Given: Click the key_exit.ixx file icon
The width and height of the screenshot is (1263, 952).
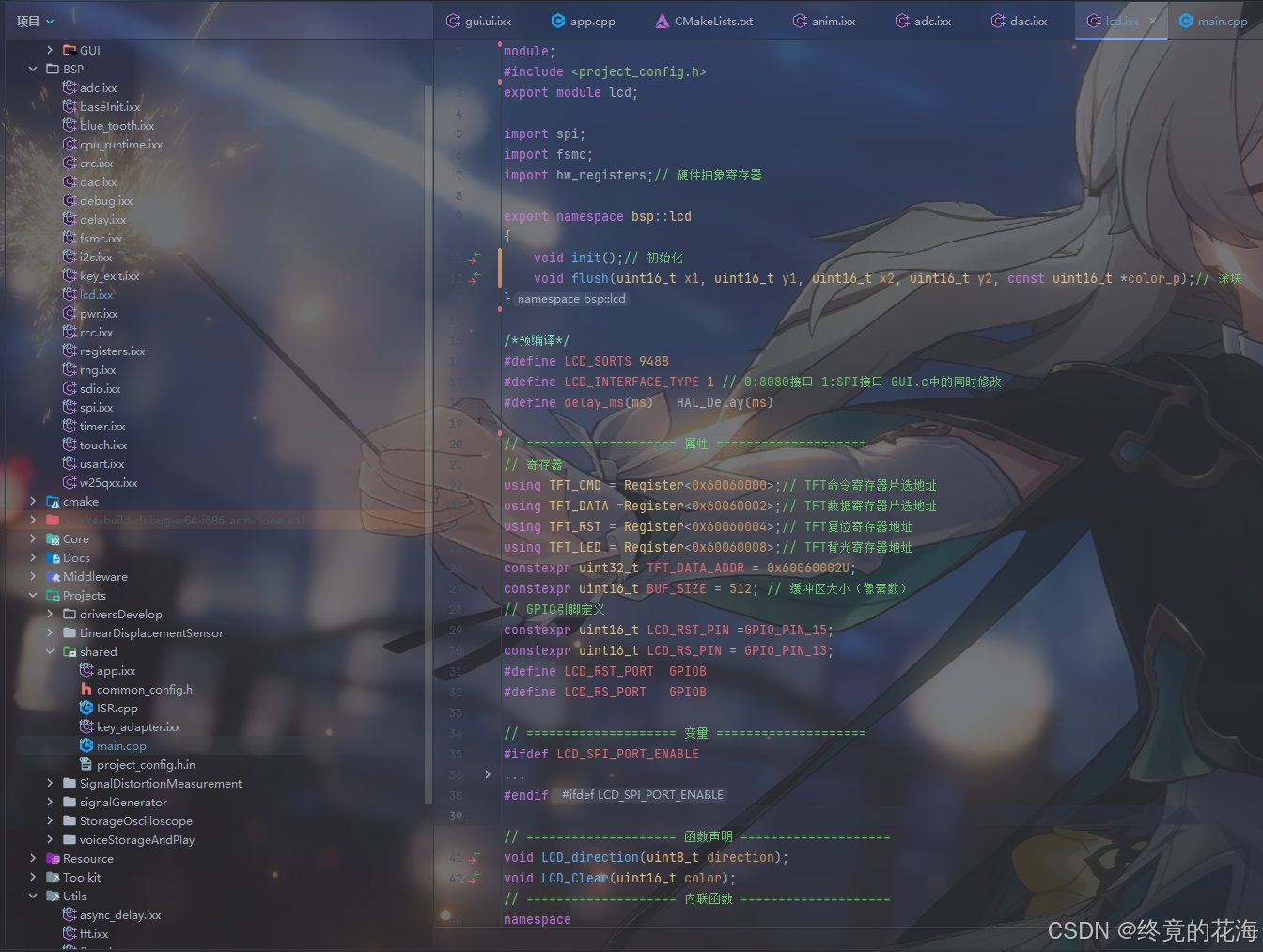Looking at the screenshot, I should tap(70, 275).
